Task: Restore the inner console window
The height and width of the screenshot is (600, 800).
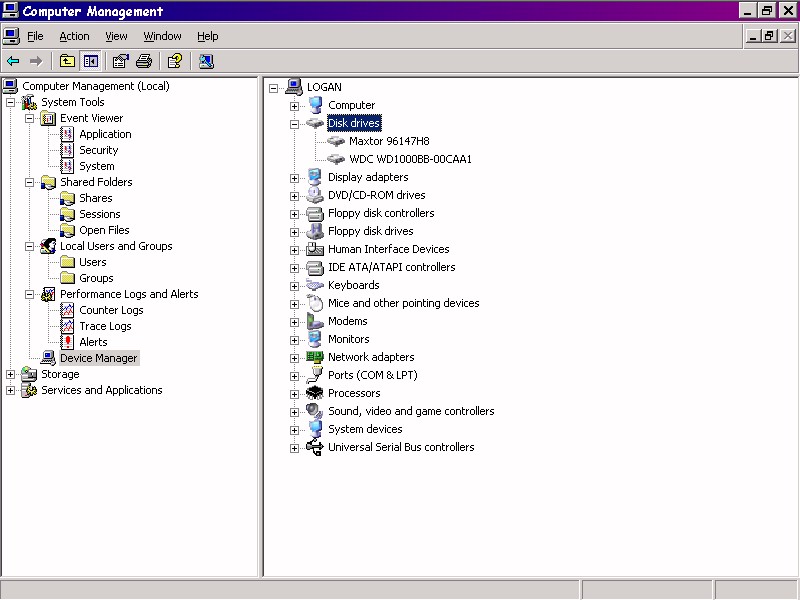Action: pyautogui.click(x=769, y=36)
